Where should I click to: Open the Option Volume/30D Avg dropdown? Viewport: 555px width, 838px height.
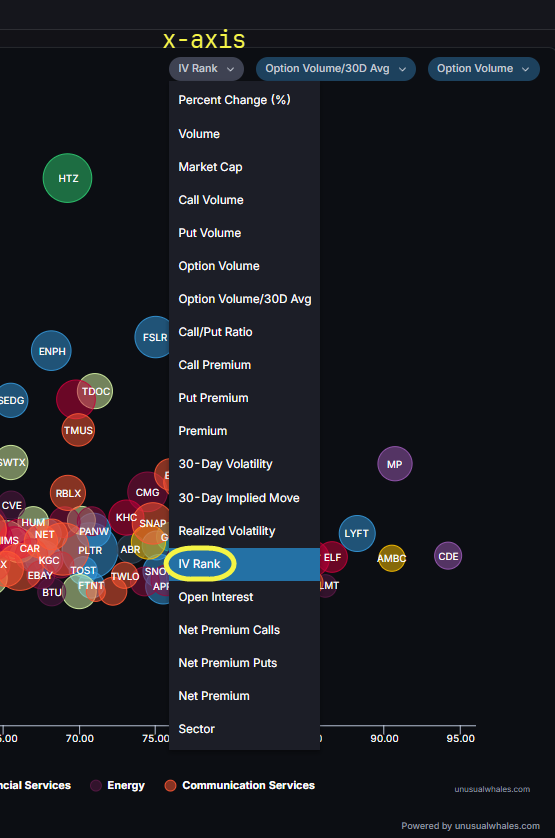click(336, 69)
